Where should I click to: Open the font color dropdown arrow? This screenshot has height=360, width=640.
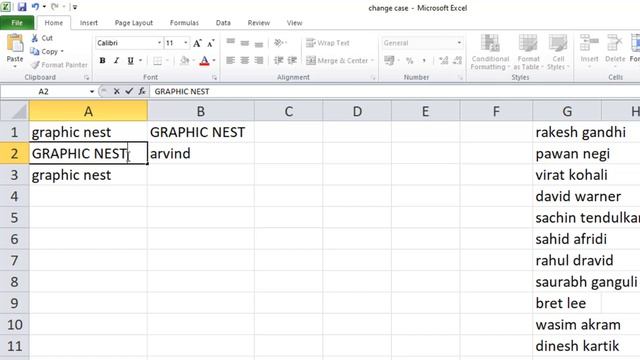click(x=214, y=60)
